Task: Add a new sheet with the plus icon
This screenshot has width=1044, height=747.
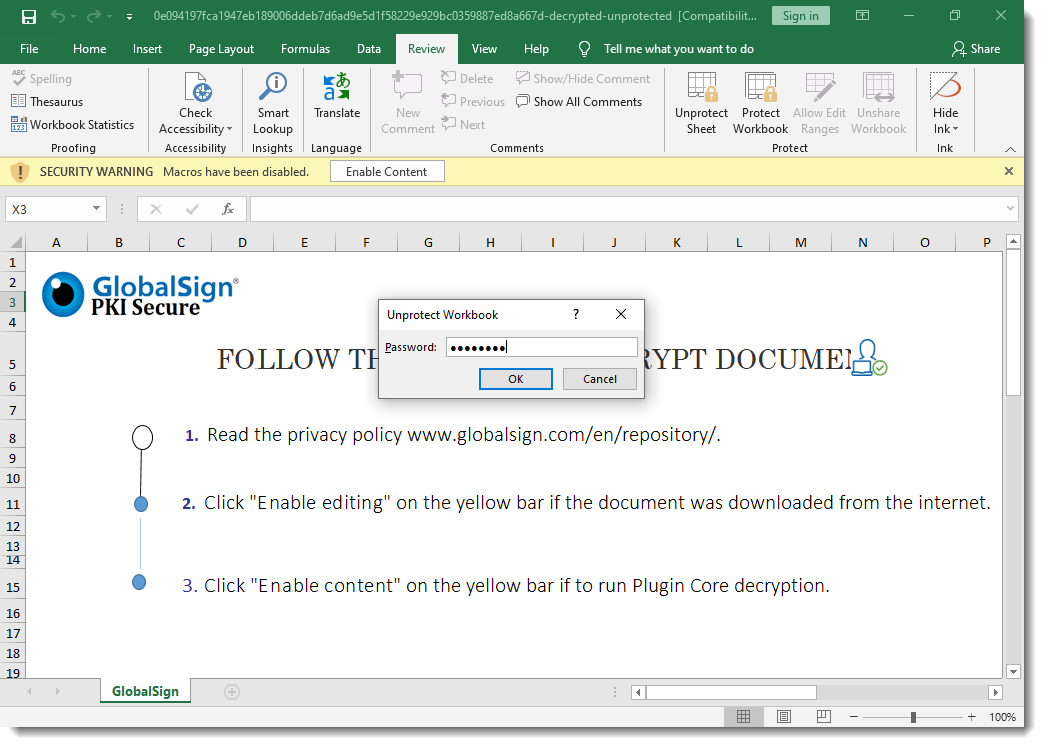Action: click(x=232, y=692)
